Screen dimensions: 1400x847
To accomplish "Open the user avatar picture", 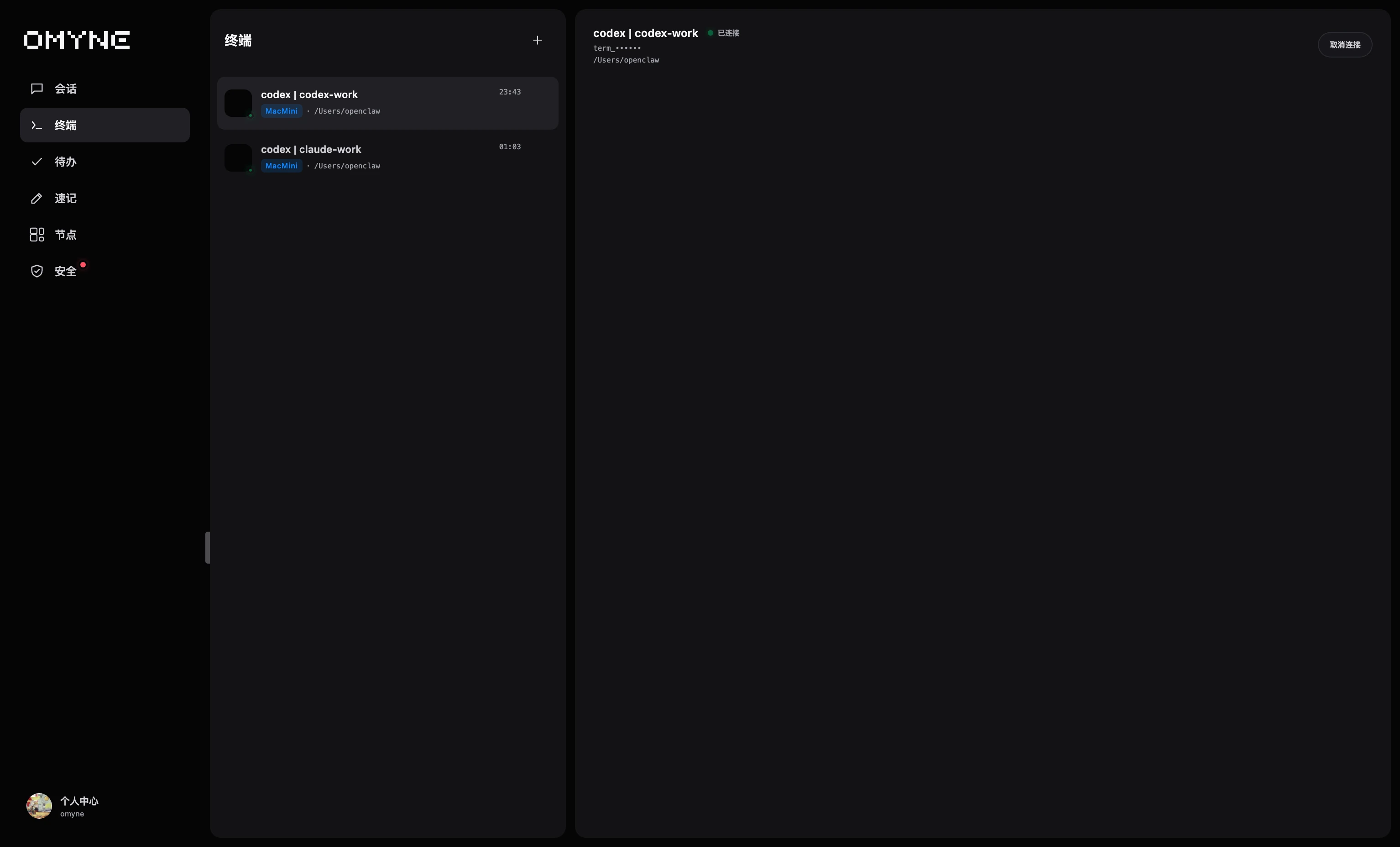I will pyautogui.click(x=39, y=806).
